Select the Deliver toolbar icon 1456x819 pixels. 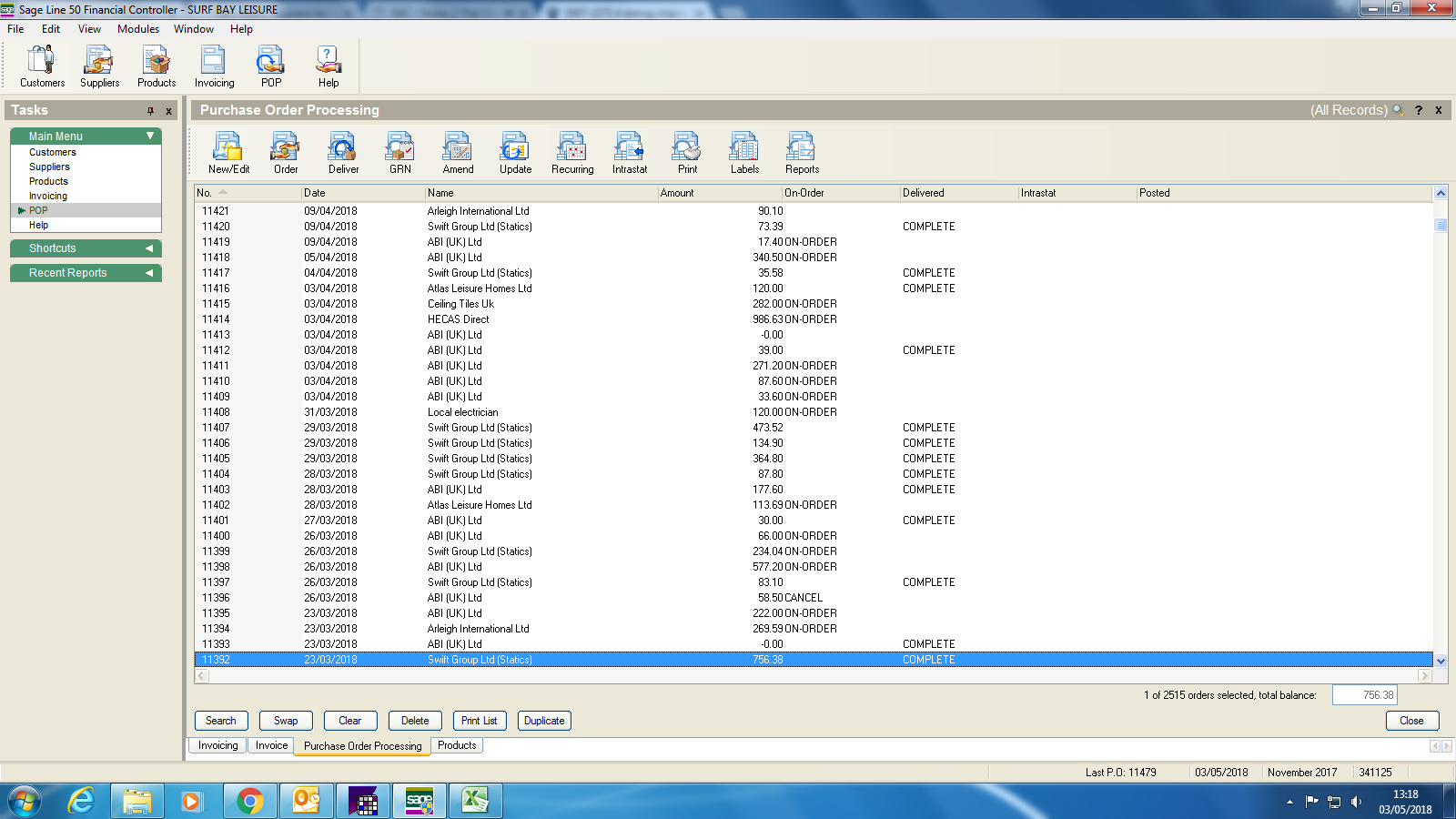click(343, 152)
